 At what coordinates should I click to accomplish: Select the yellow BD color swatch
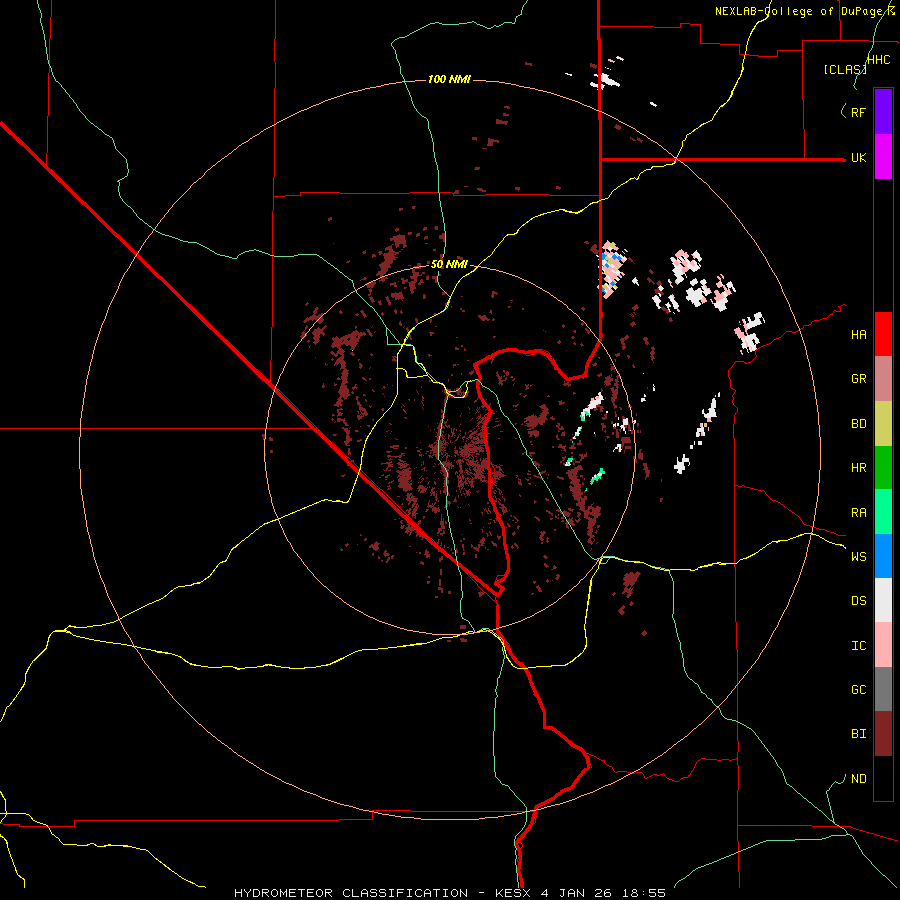coord(883,423)
